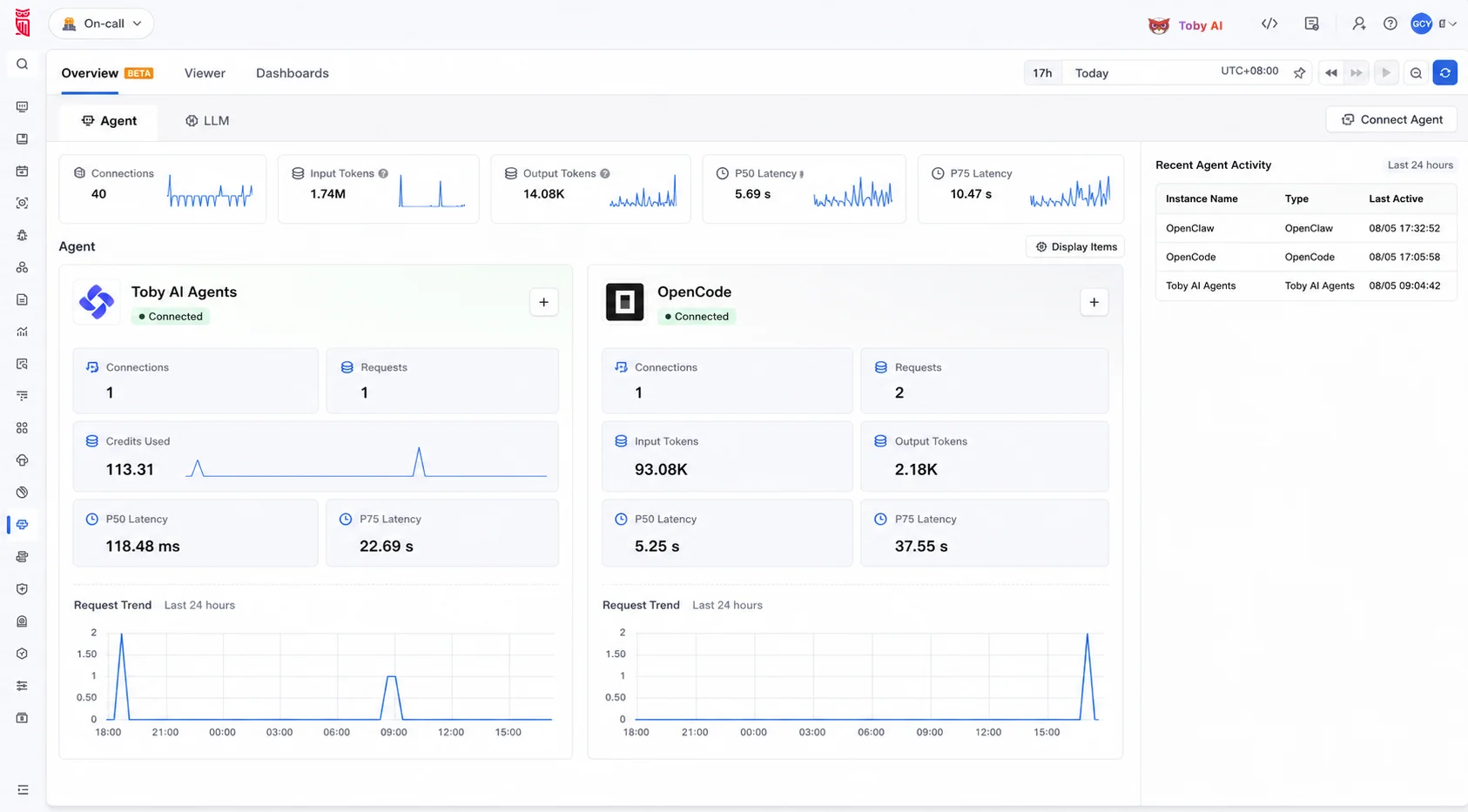
Task: Click the four-squares grid sidebar icon
Action: (x=23, y=428)
